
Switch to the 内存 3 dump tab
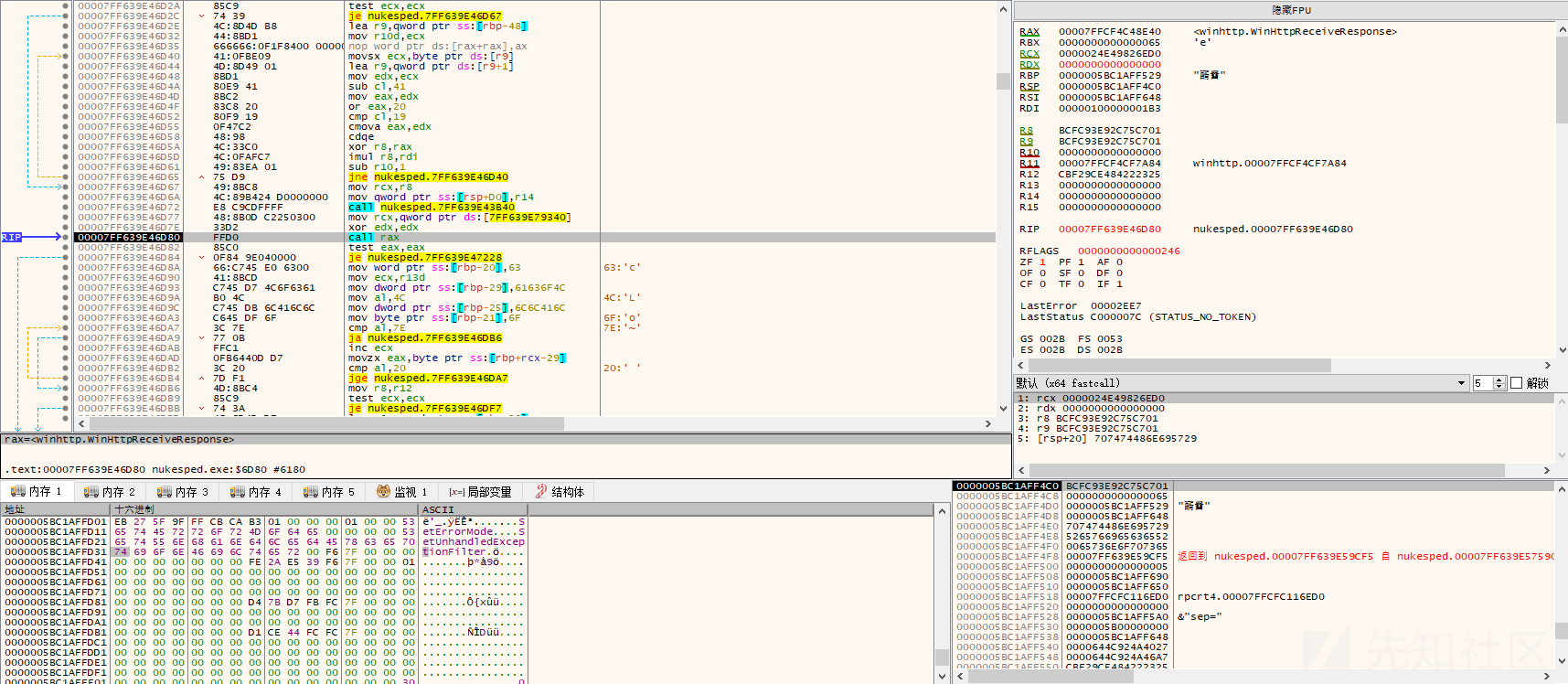(x=183, y=492)
